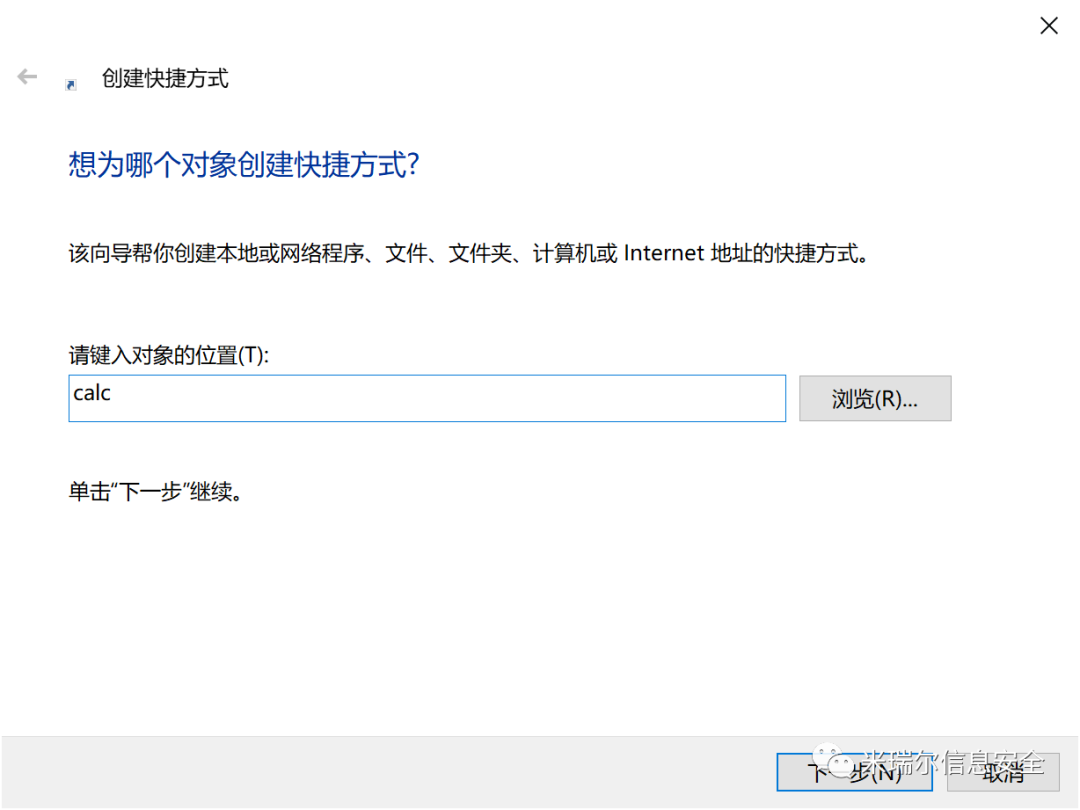
Task: Click the 创建快捷方式 window title text
Action: tap(165, 79)
